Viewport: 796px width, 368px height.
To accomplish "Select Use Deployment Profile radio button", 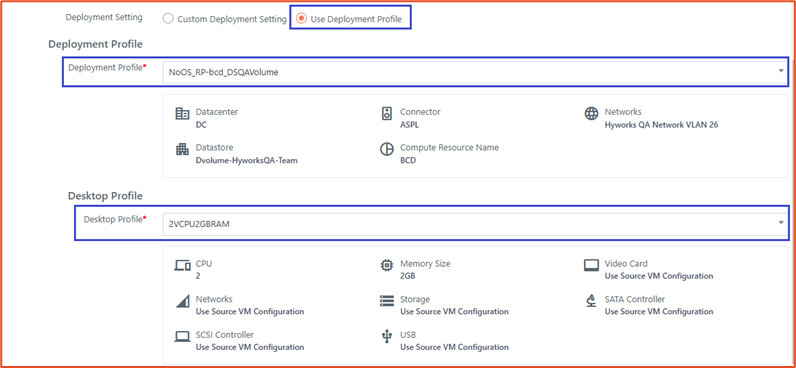I will [x=302, y=19].
